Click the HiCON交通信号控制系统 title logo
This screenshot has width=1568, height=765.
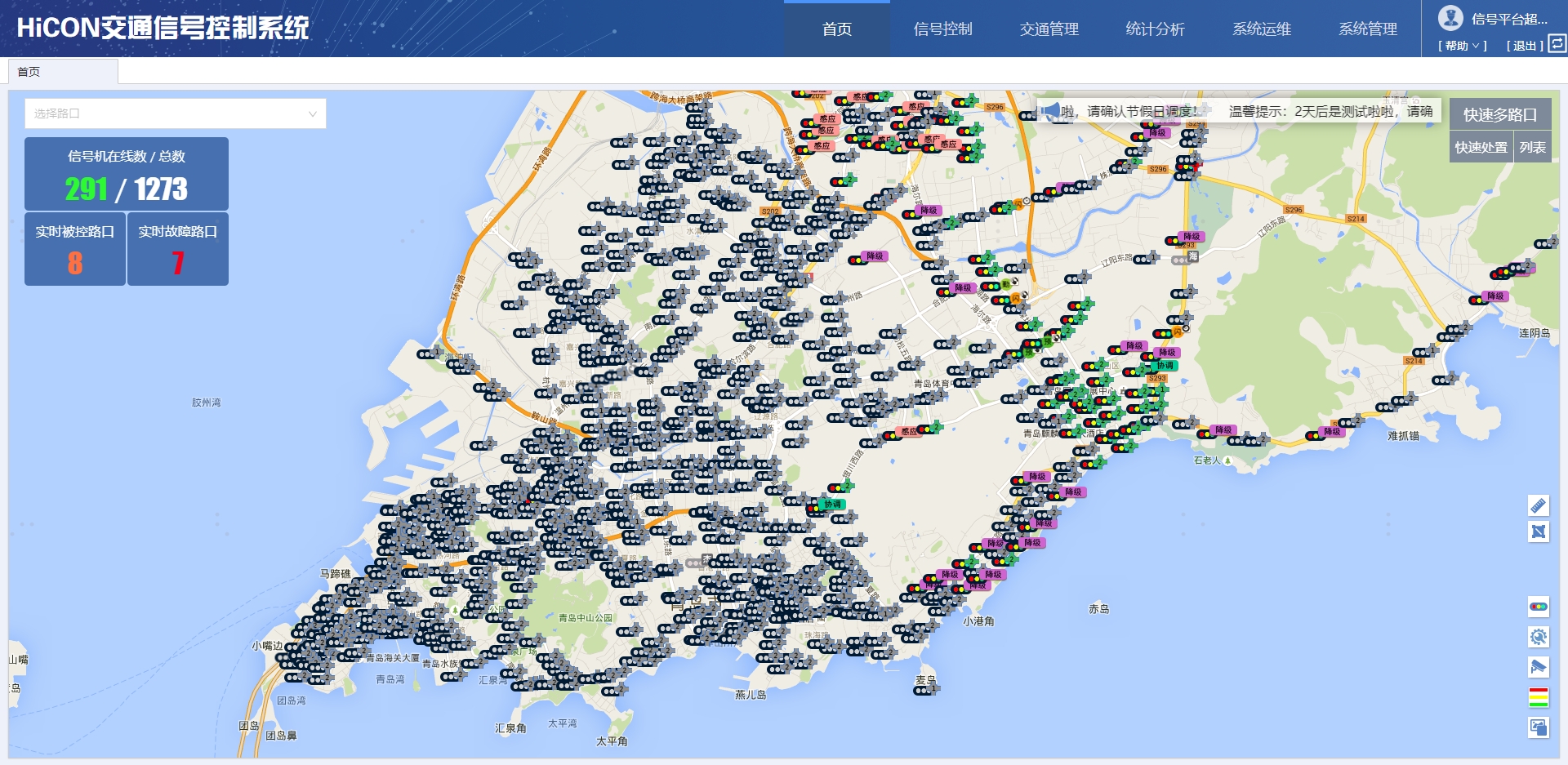click(x=163, y=28)
